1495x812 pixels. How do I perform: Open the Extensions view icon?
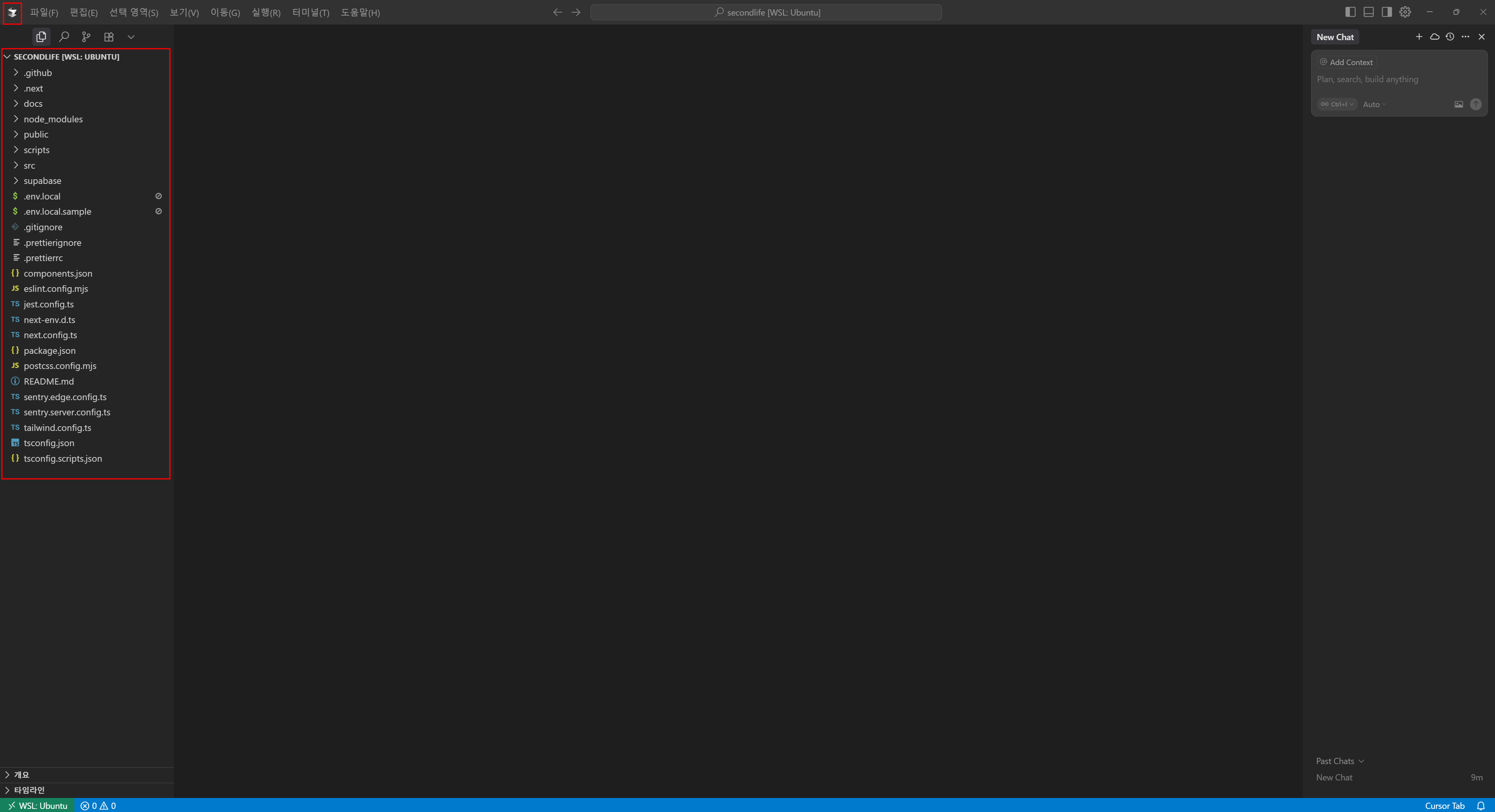coord(108,37)
